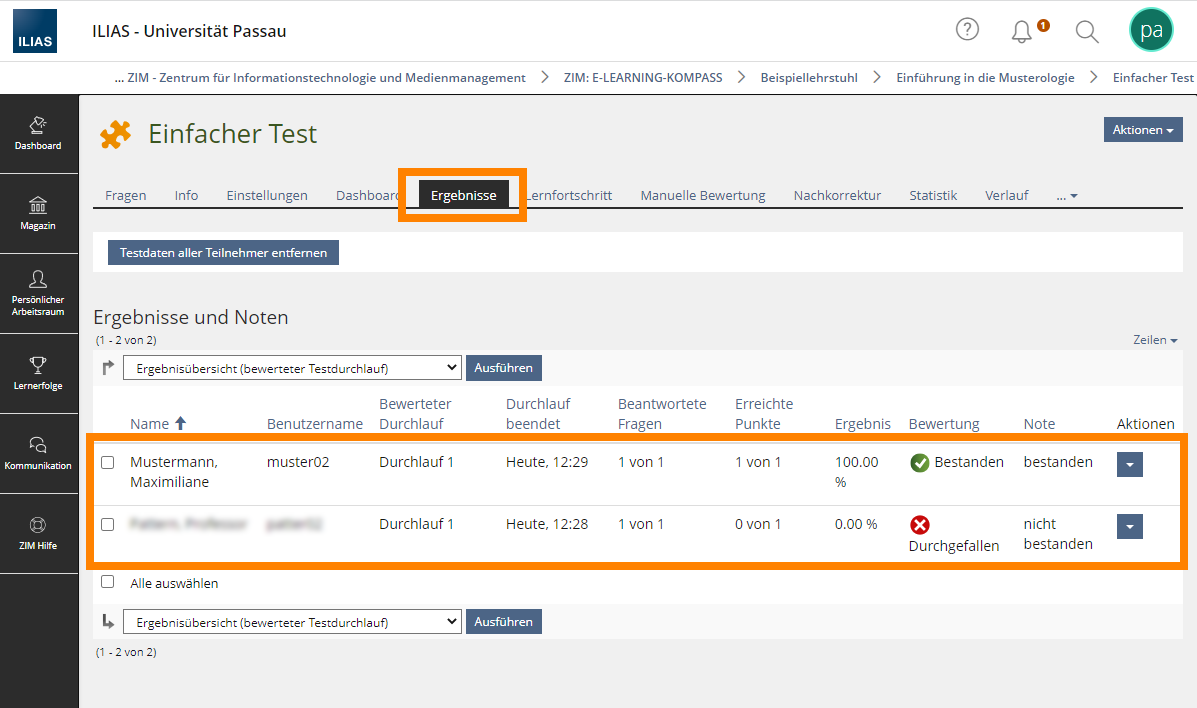Switch to the Fragen tab
The height and width of the screenshot is (708, 1197).
(126, 196)
